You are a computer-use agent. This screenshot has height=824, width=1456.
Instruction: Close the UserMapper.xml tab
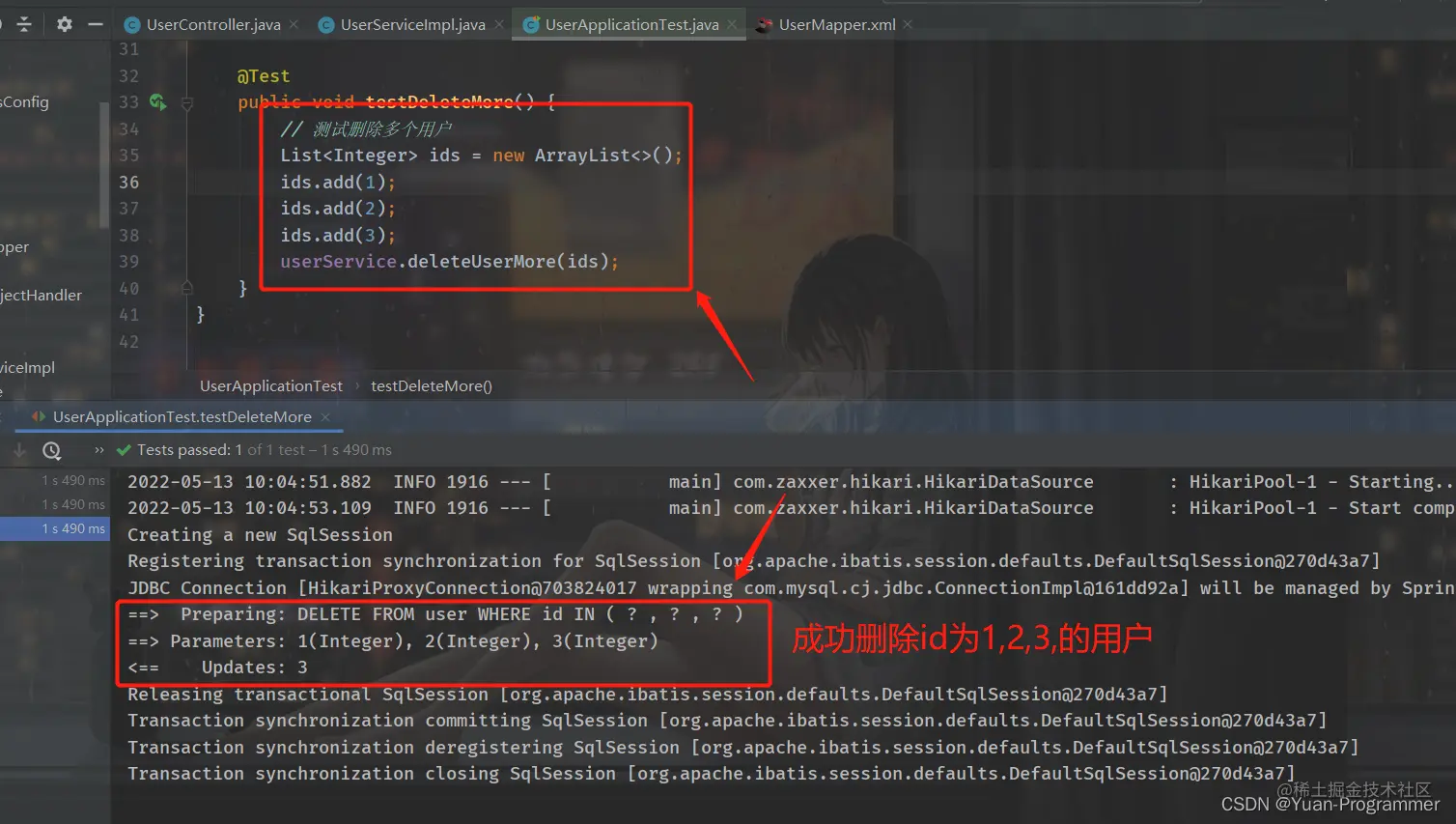[908, 25]
